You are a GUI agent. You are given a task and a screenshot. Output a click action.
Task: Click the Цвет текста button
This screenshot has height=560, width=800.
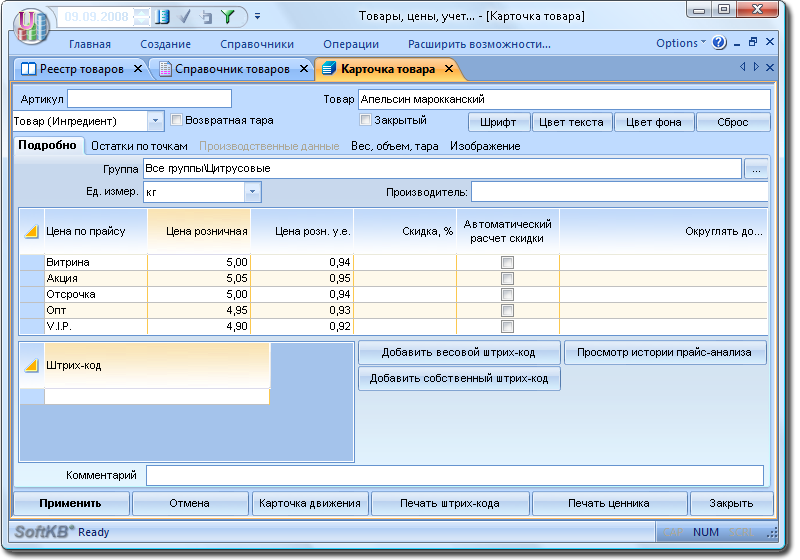coord(571,122)
